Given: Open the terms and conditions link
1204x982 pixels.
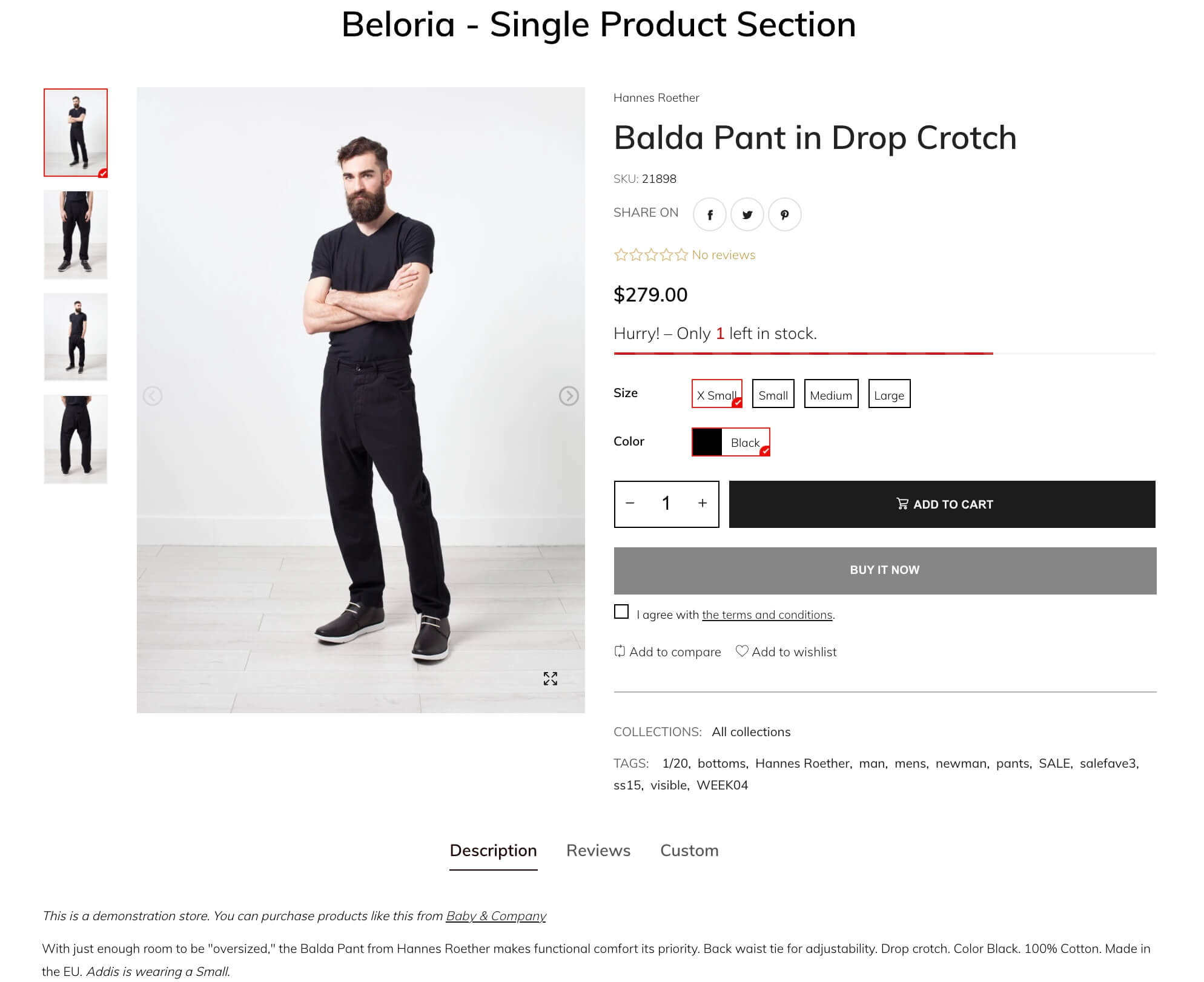Looking at the screenshot, I should [x=767, y=615].
